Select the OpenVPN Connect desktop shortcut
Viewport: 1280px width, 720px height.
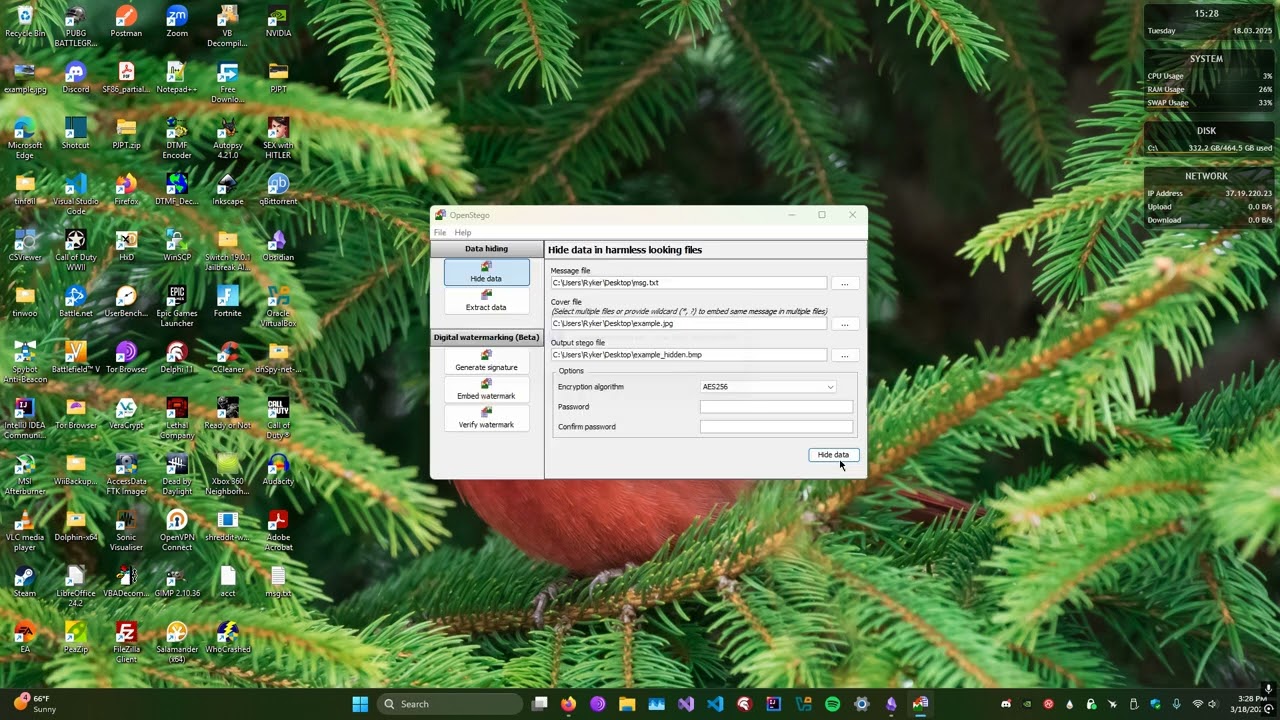point(177,530)
